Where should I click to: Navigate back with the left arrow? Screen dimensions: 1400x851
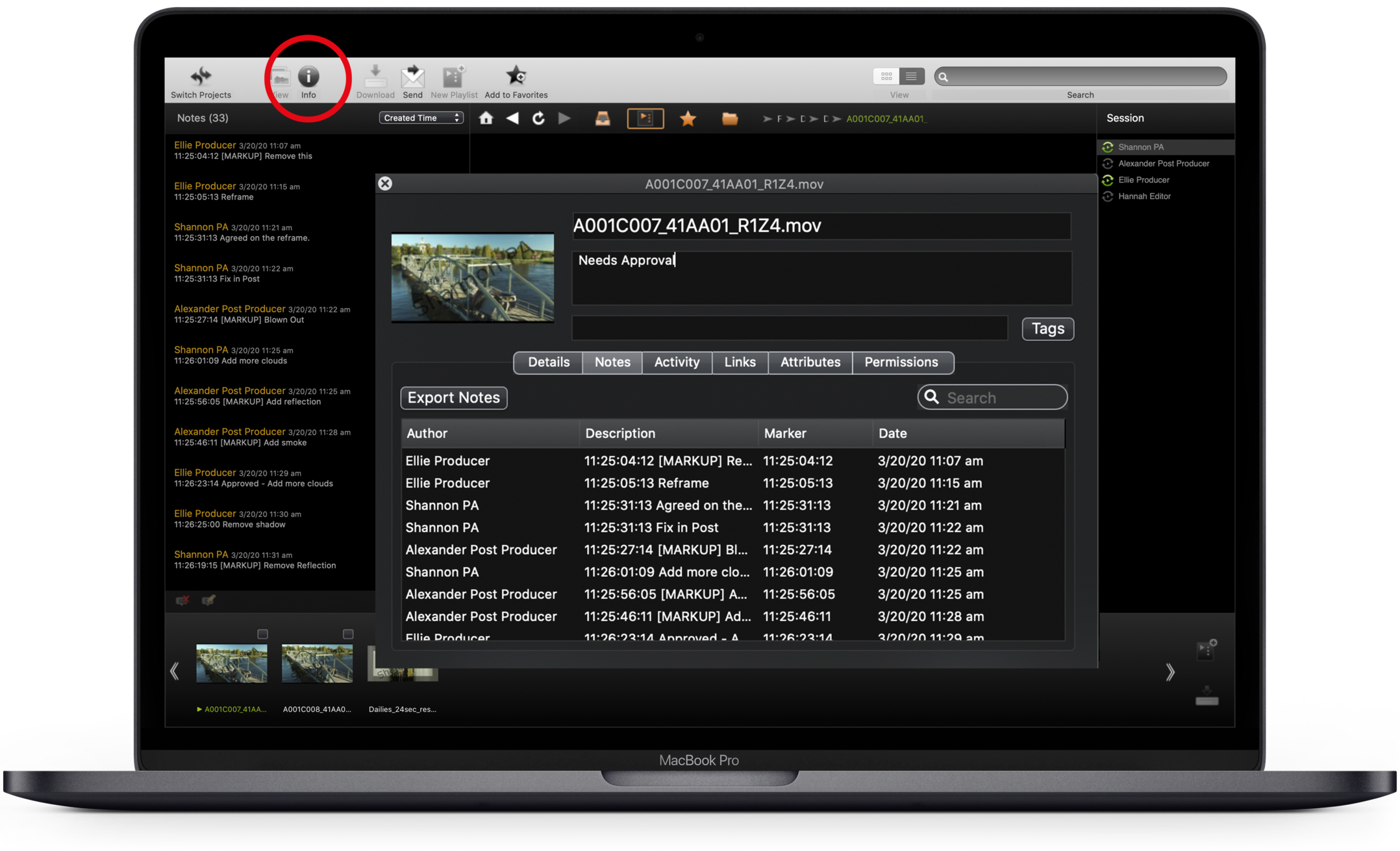[x=512, y=118]
